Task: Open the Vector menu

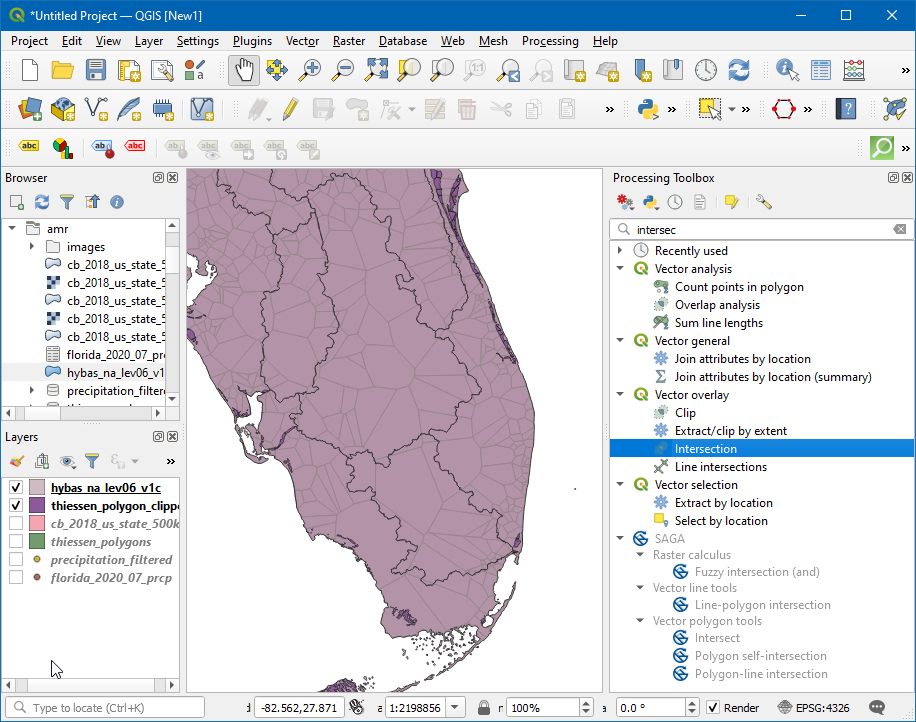Action: (x=302, y=41)
